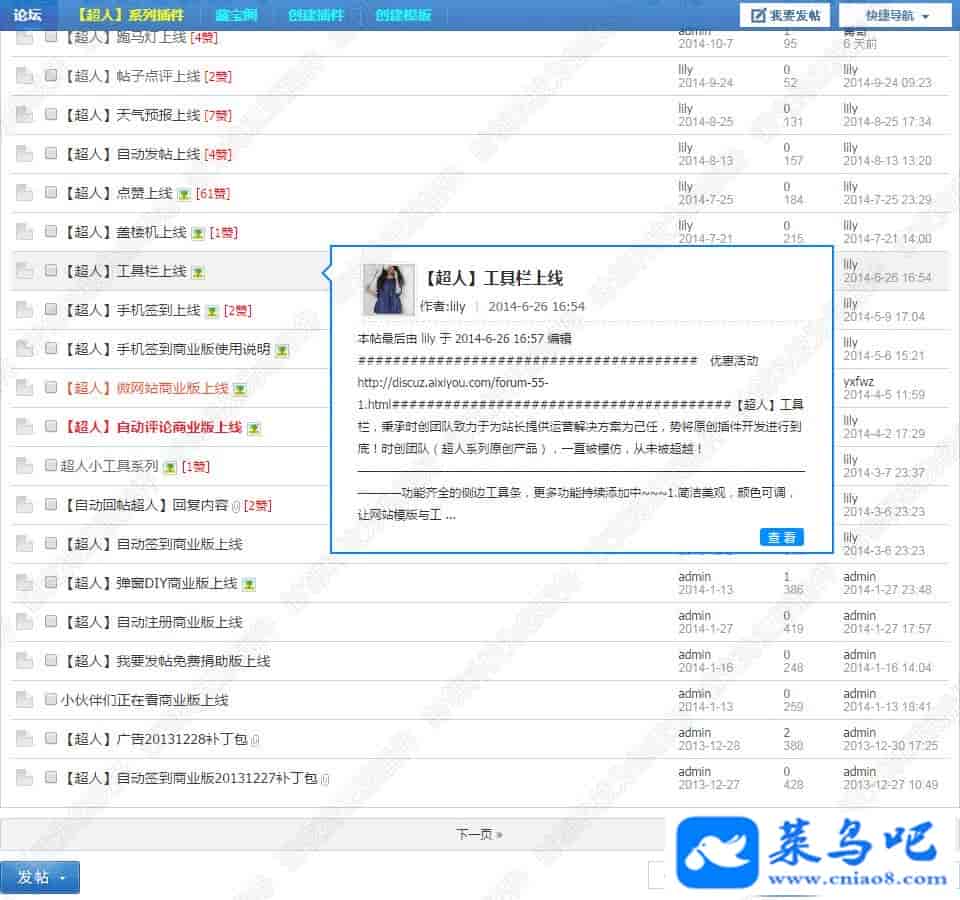This screenshot has height=900, width=960.
Task: Go to the 创建模板 navigation item
Action: pos(403,16)
